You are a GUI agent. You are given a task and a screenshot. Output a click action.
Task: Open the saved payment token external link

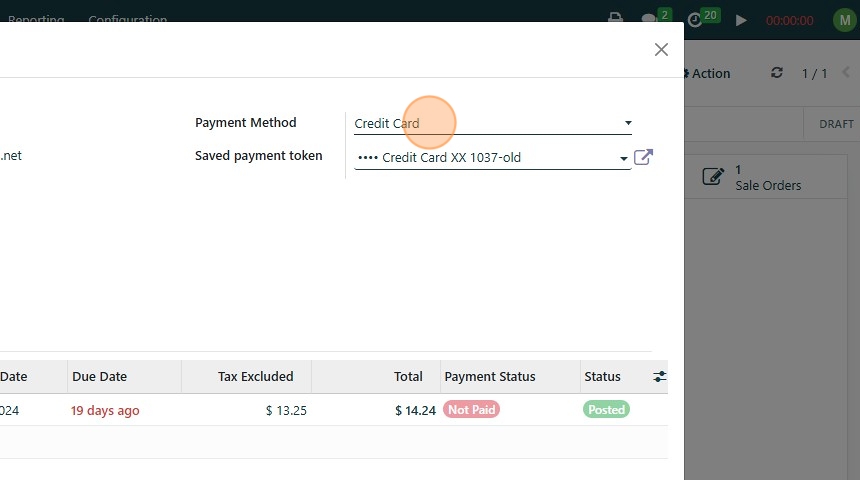643,157
